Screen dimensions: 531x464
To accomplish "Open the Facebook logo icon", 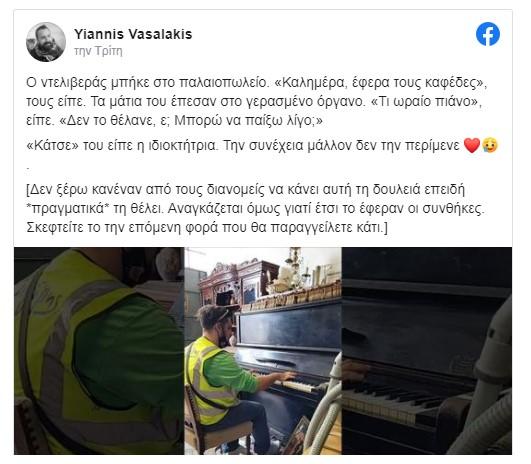I will tap(488, 34).
